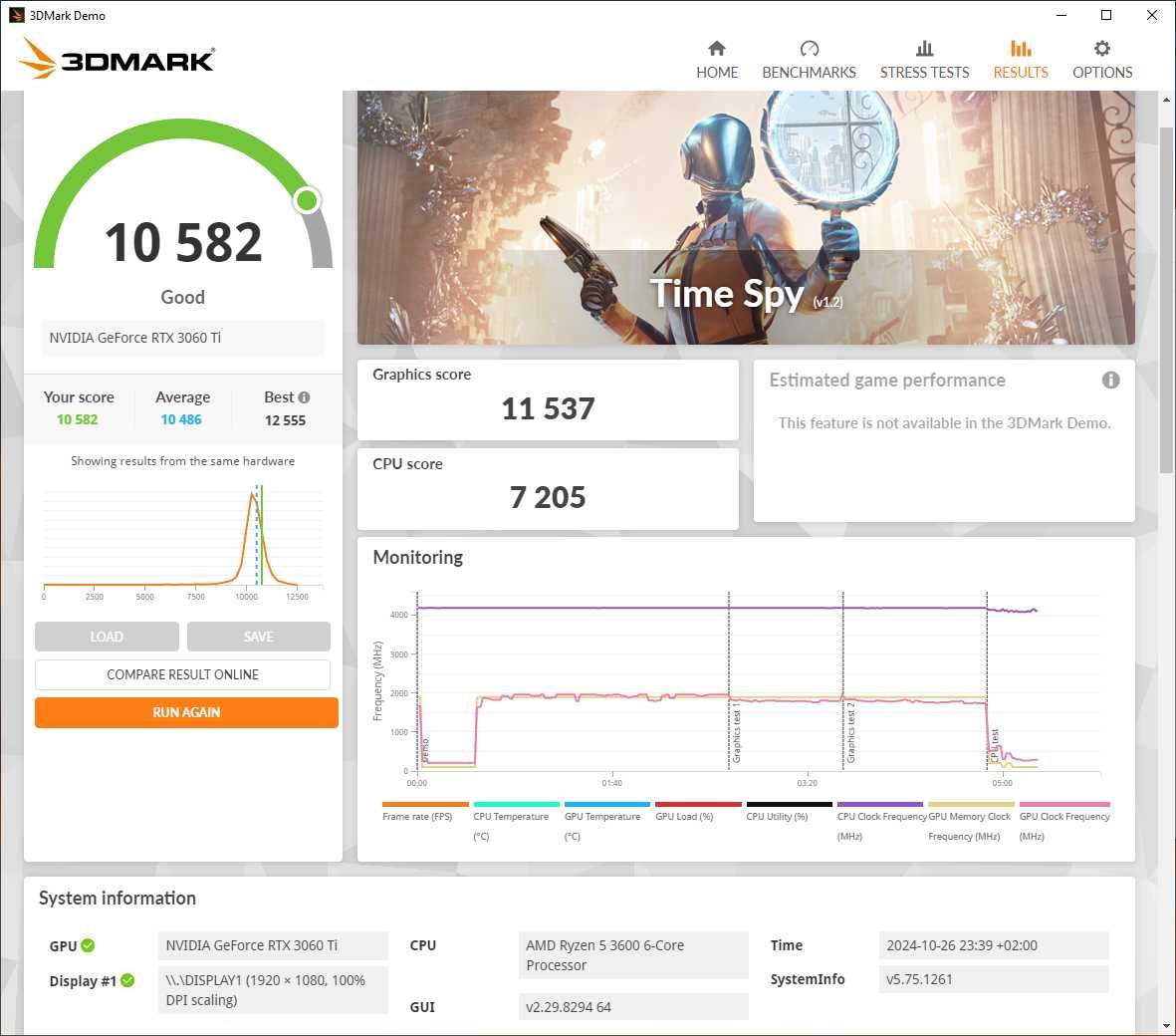Toggle Frame rate (FPS) legend swatch

[425, 804]
